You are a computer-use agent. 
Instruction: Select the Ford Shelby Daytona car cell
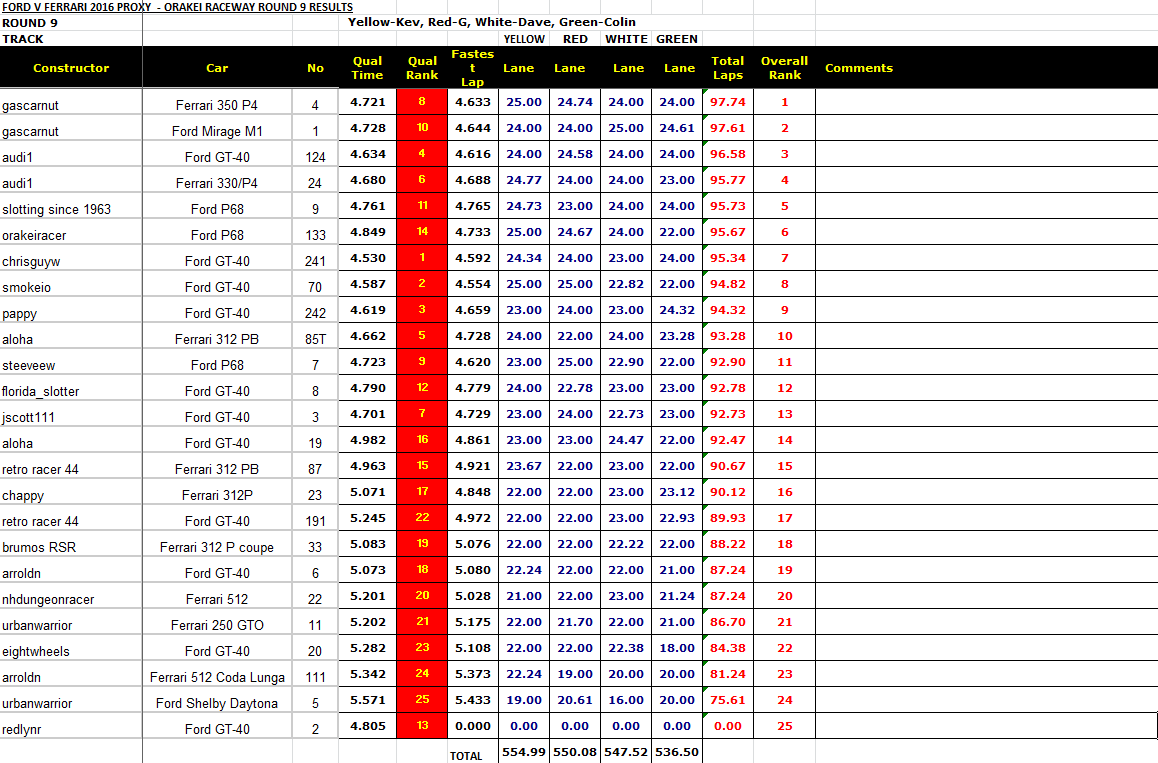[x=217, y=703]
